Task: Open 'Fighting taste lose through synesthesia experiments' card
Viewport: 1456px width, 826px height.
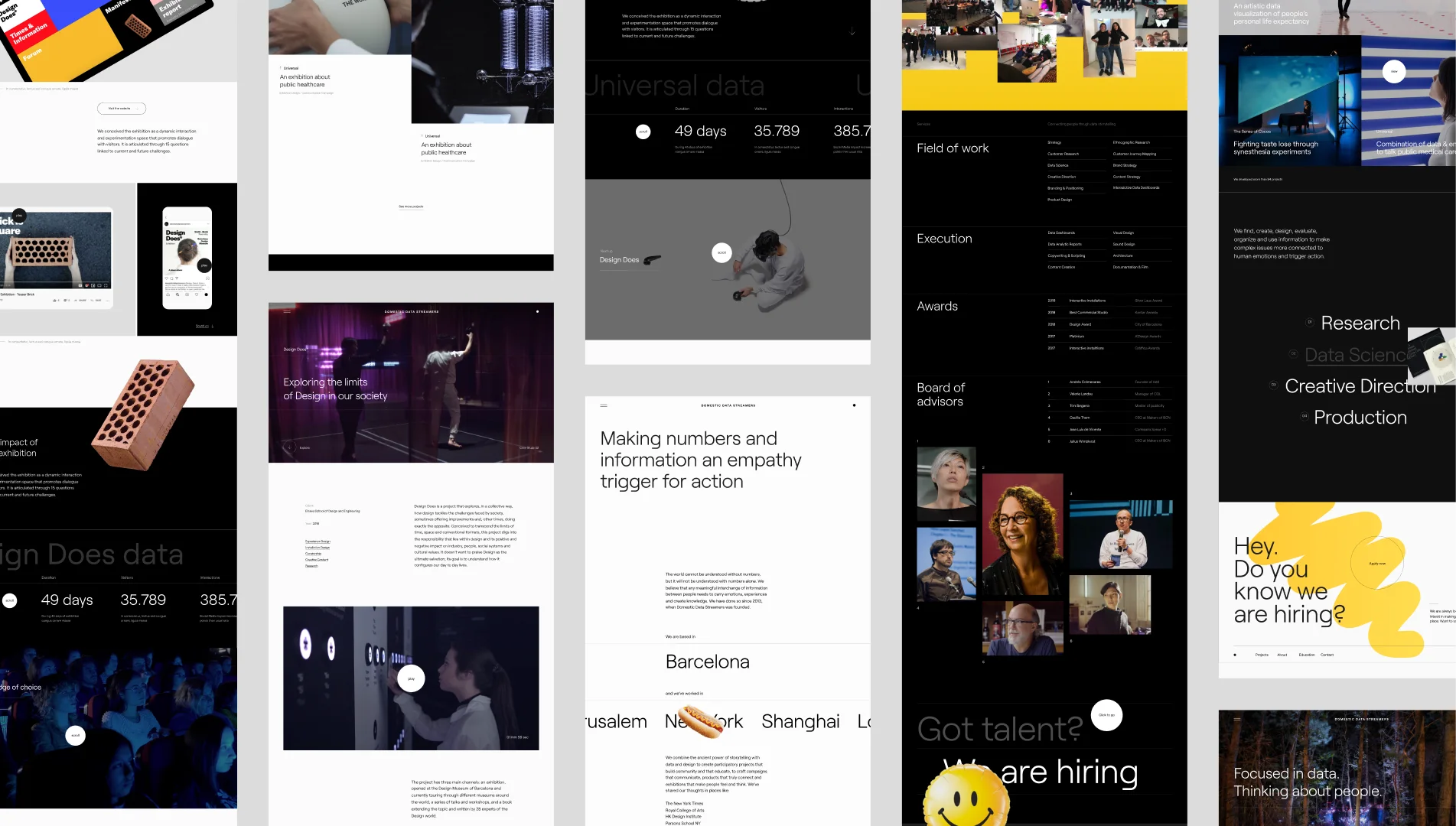Action: click(1289, 100)
